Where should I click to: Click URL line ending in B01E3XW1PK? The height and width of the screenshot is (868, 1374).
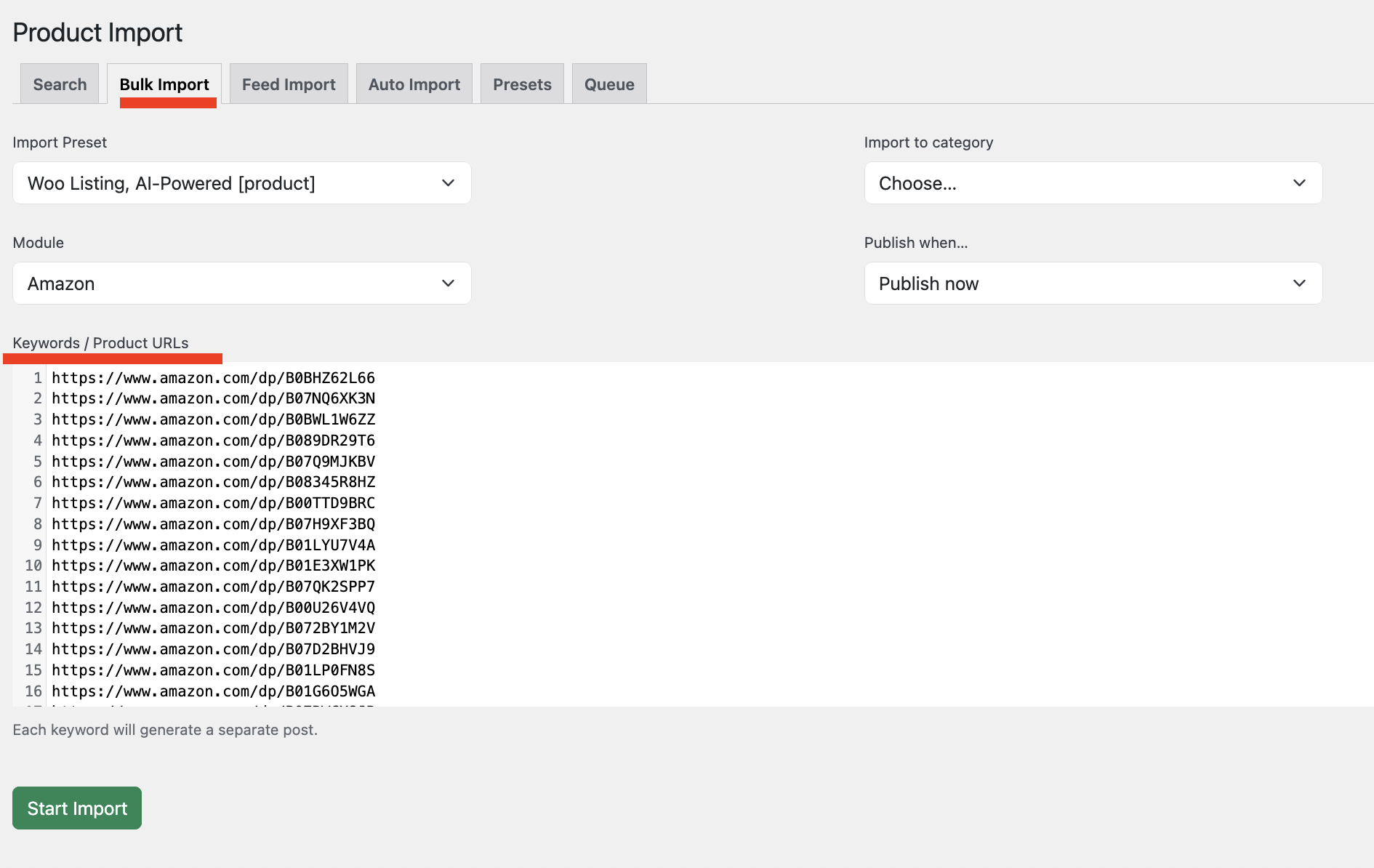pos(213,566)
